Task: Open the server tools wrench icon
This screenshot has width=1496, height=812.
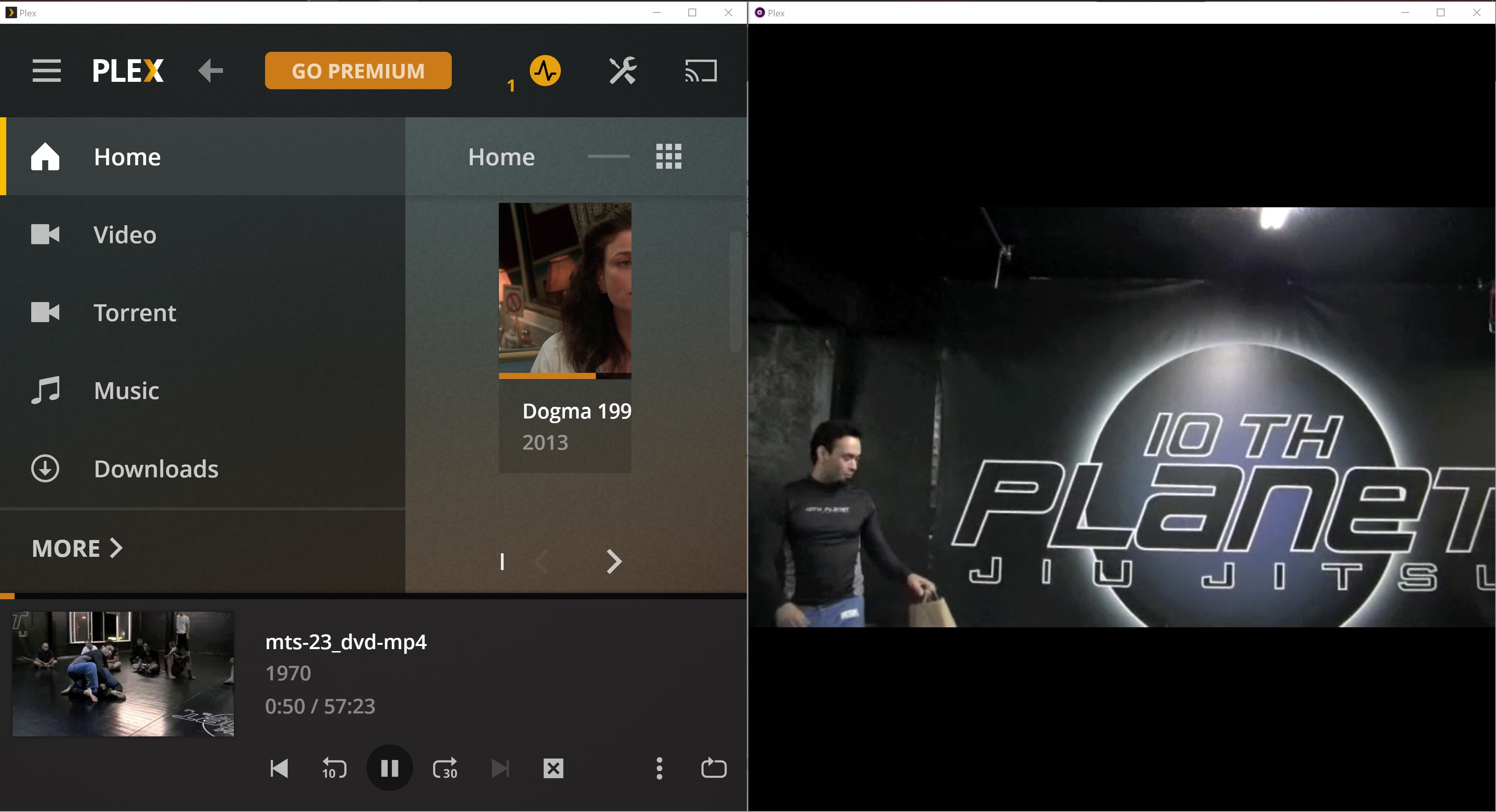Action: 622,71
